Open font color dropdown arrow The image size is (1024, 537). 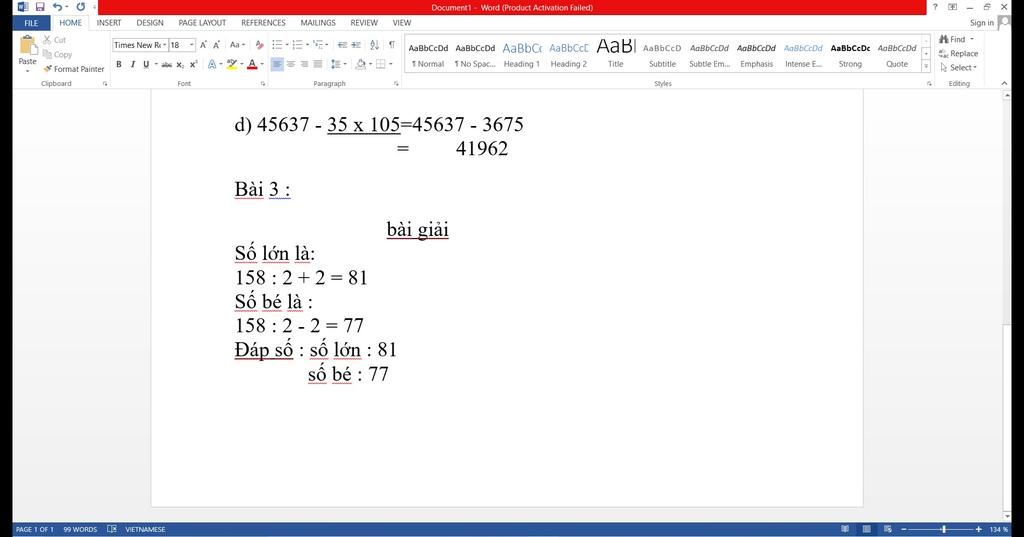click(x=262, y=64)
